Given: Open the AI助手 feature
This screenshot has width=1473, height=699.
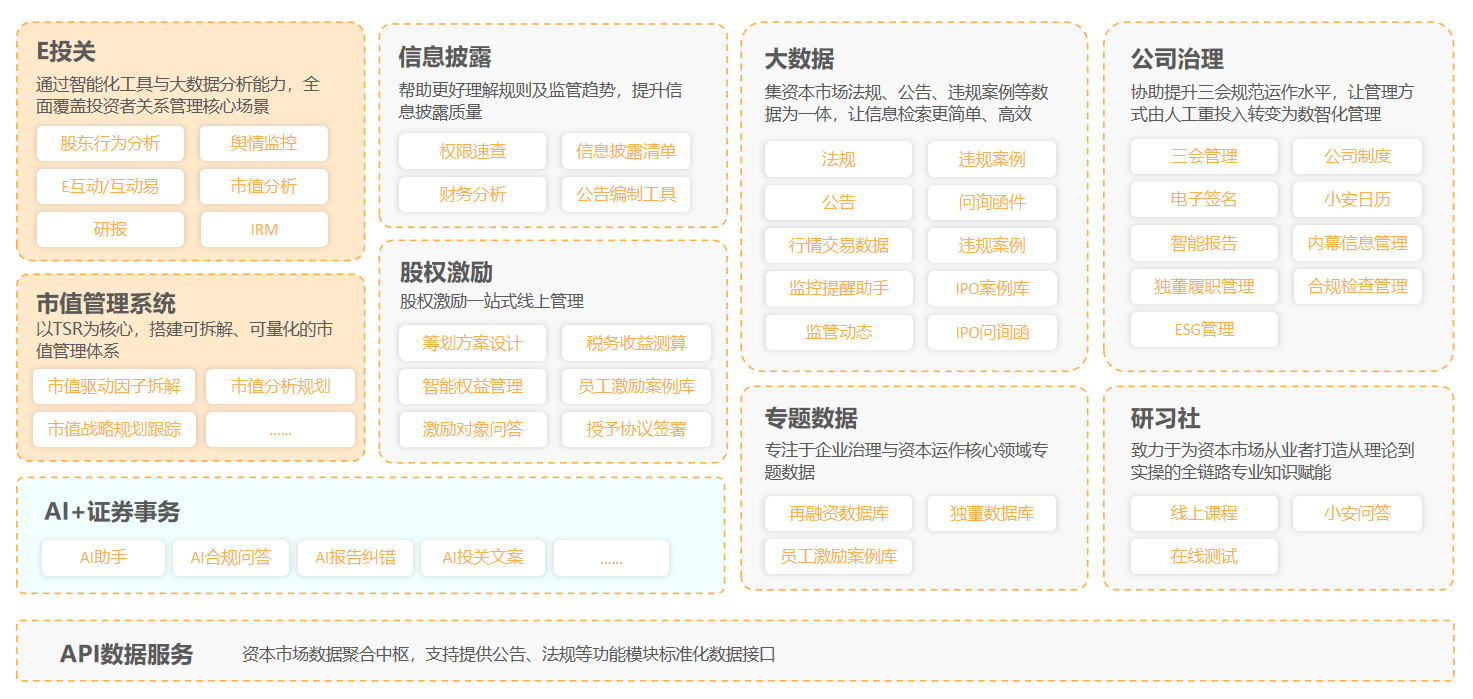Looking at the screenshot, I should click(x=103, y=557).
